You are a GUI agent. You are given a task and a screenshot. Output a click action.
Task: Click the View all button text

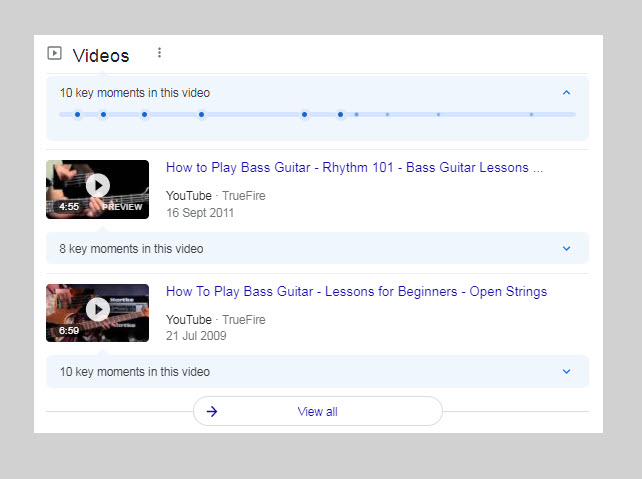tap(317, 411)
